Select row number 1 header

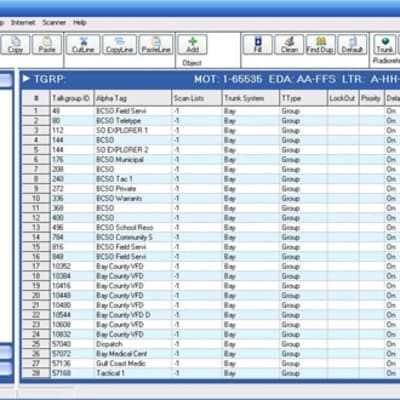(x=36, y=111)
